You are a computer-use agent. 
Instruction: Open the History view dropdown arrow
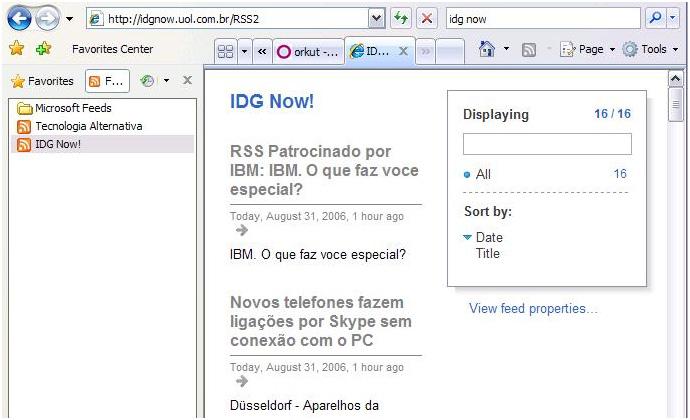(x=166, y=81)
